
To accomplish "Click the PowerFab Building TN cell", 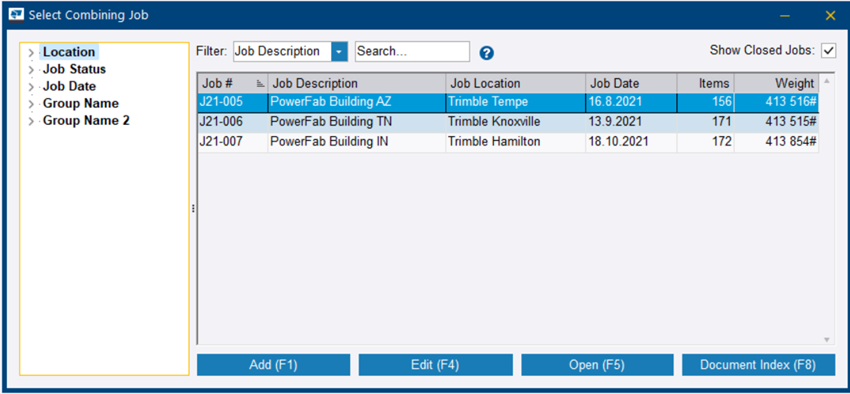I will [357, 122].
